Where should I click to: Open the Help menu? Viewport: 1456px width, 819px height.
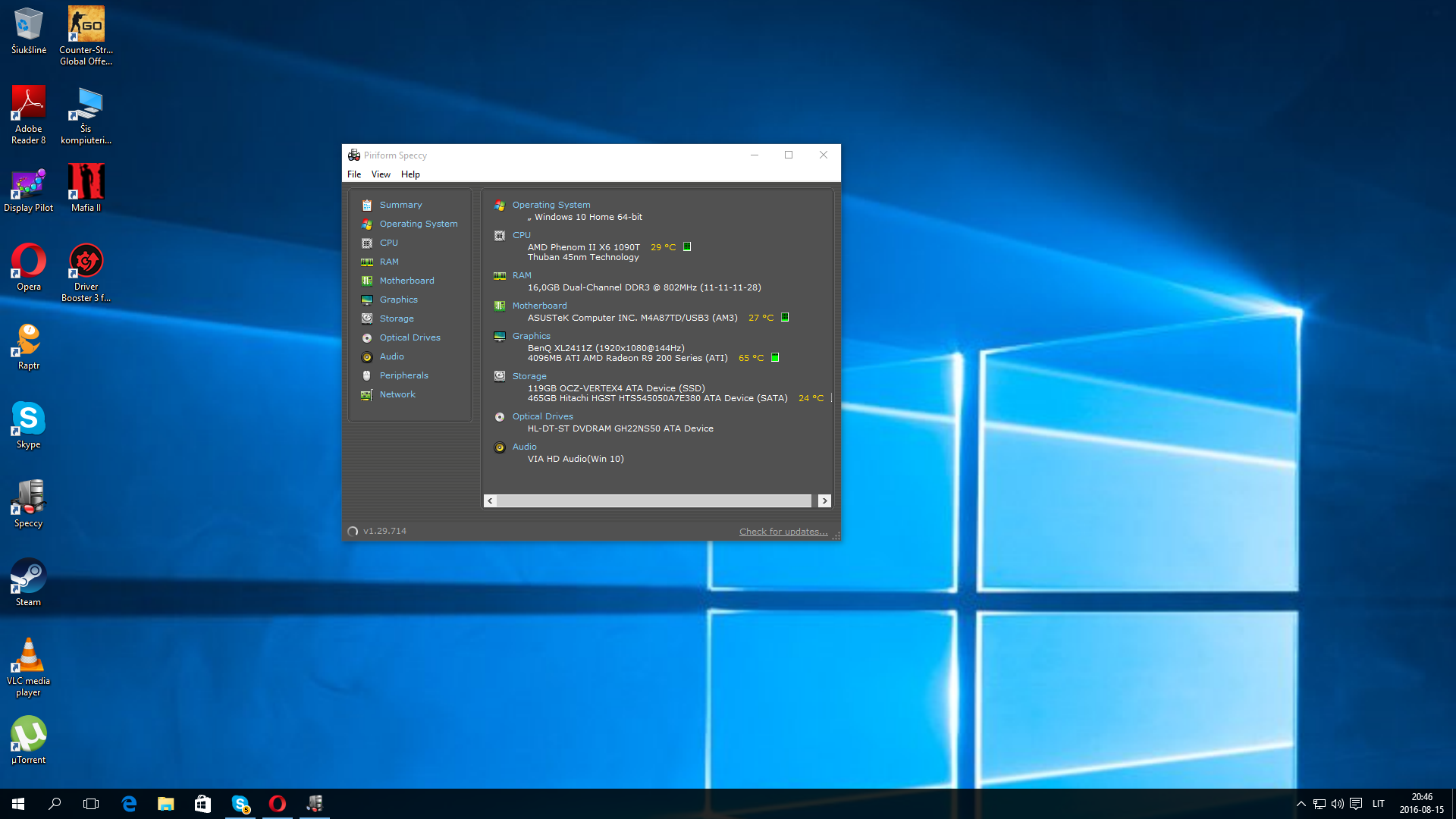click(410, 174)
